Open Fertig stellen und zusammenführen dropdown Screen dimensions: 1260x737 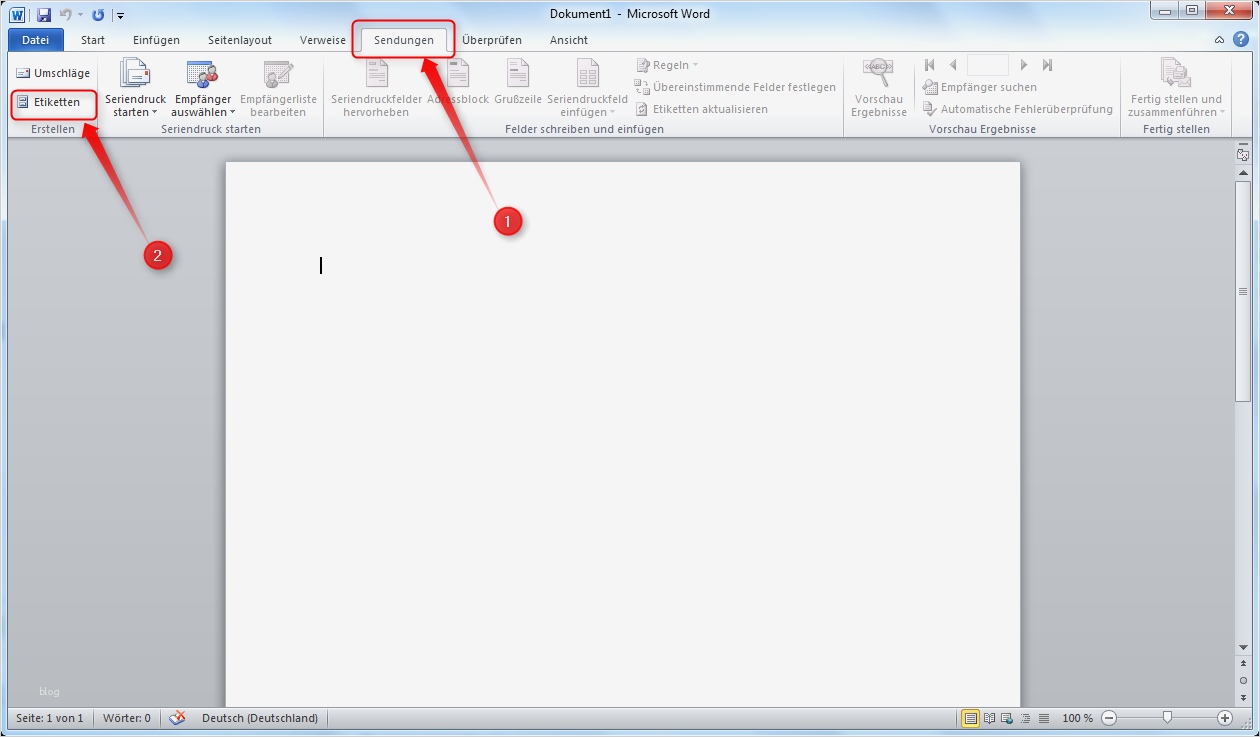1176,88
